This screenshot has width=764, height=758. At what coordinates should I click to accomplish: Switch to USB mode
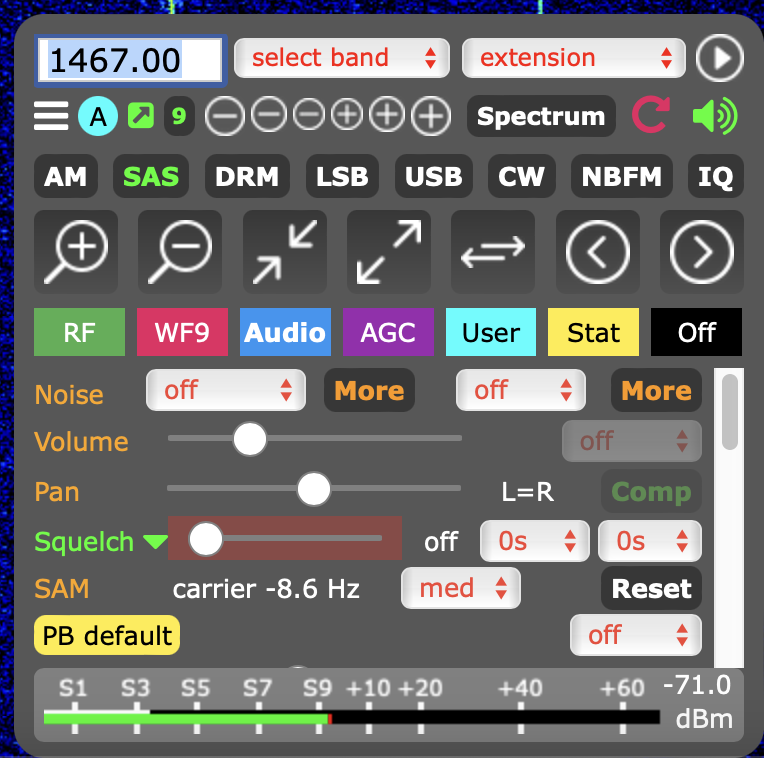(x=433, y=177)
